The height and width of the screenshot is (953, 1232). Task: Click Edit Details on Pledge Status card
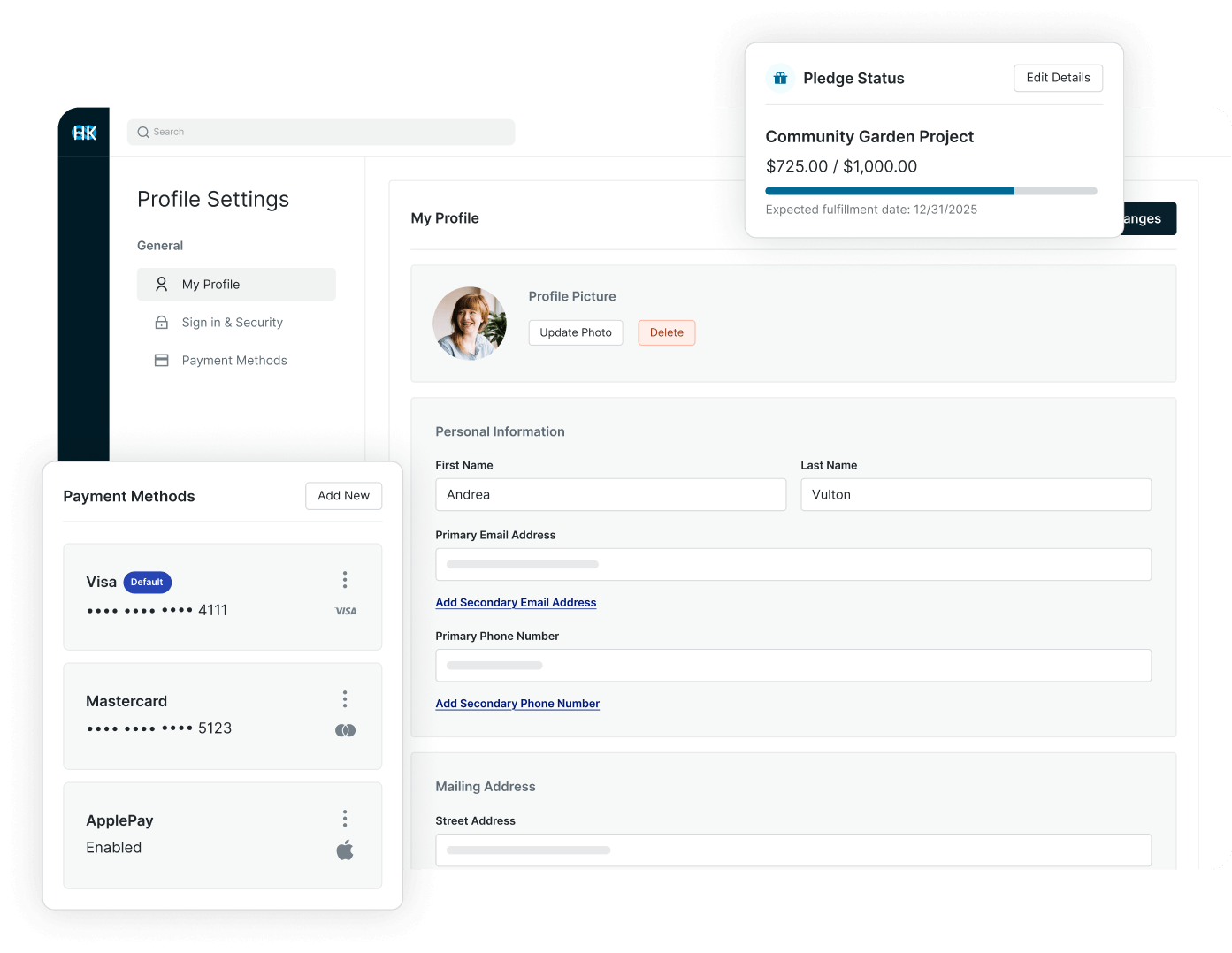[x=1058, y=78]
